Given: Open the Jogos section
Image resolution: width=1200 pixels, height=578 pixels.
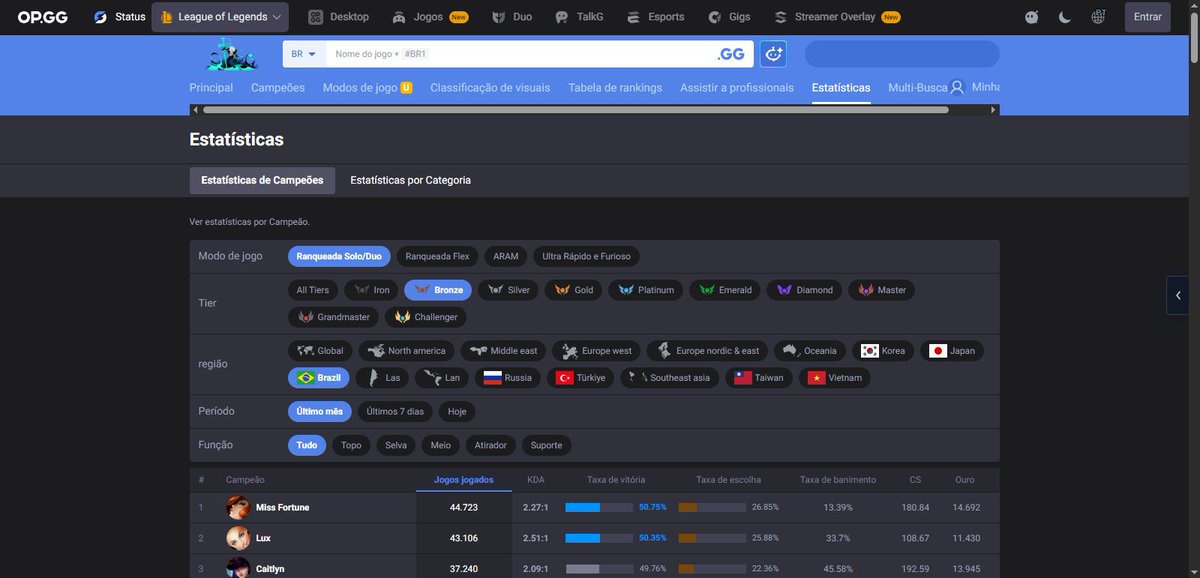Looking at the screenshot, I should point(429,17).
